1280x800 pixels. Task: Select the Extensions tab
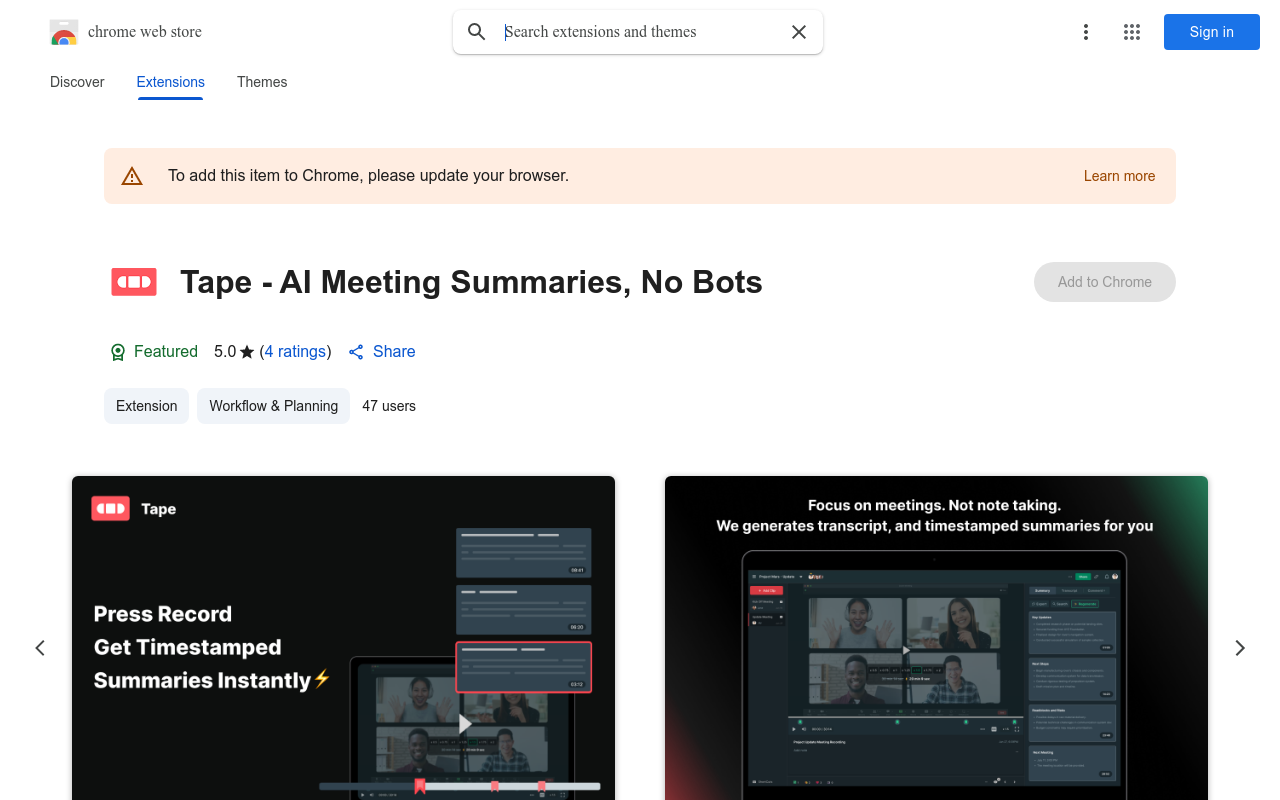point(171,82)
